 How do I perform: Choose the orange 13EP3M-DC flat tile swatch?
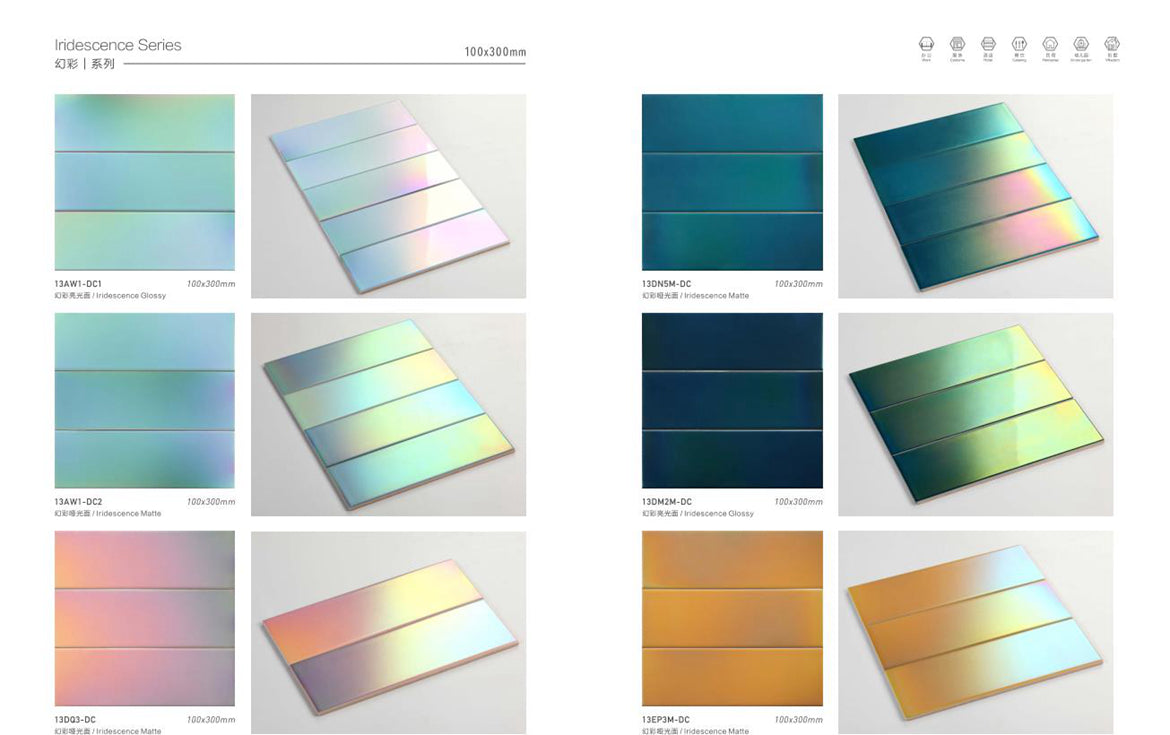(732, 618)
